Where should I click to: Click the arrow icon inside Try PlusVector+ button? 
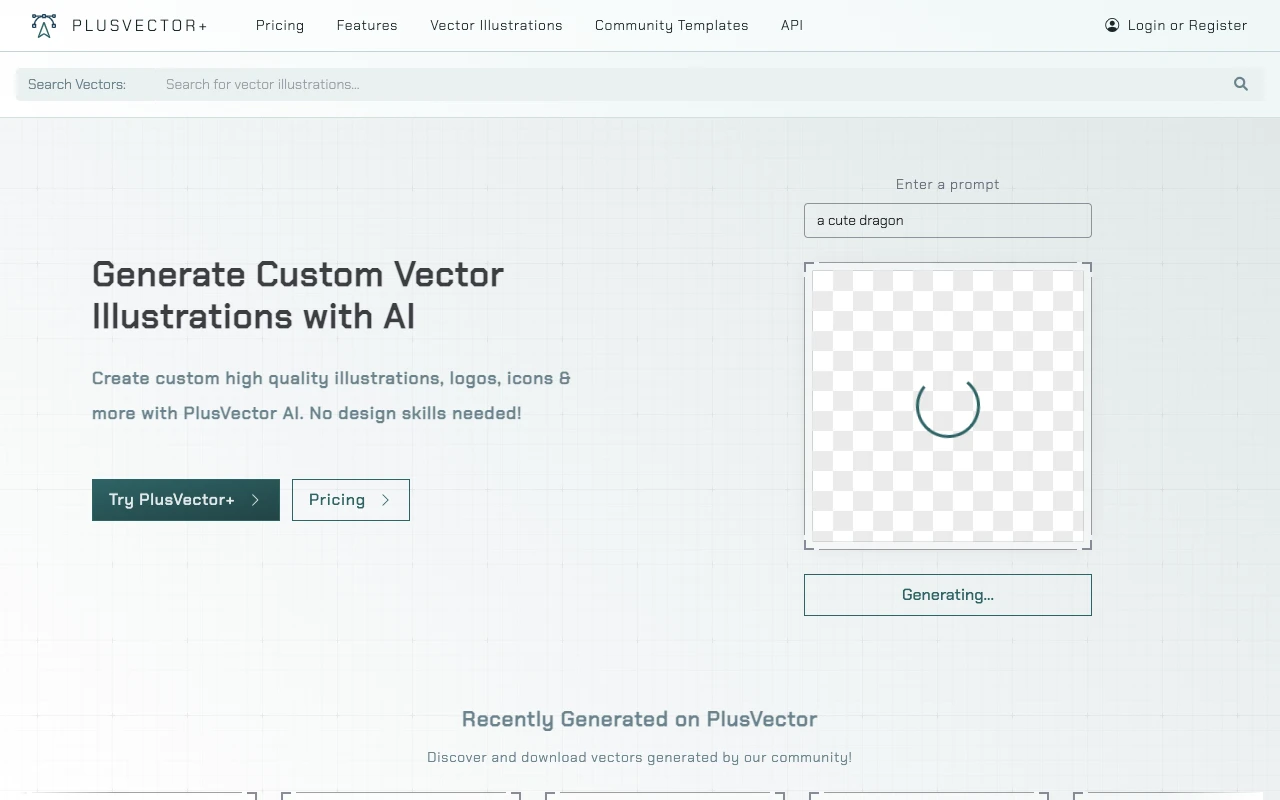[253, 500]
